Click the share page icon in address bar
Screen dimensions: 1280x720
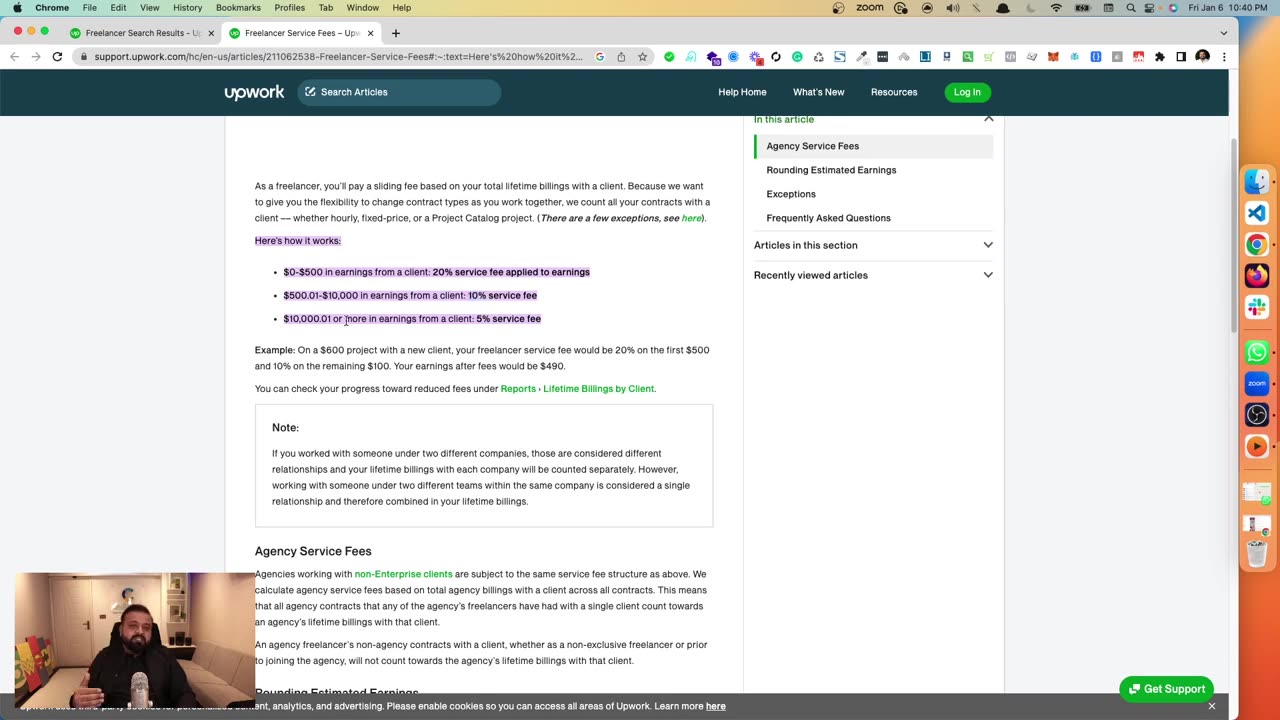(621, 57)
